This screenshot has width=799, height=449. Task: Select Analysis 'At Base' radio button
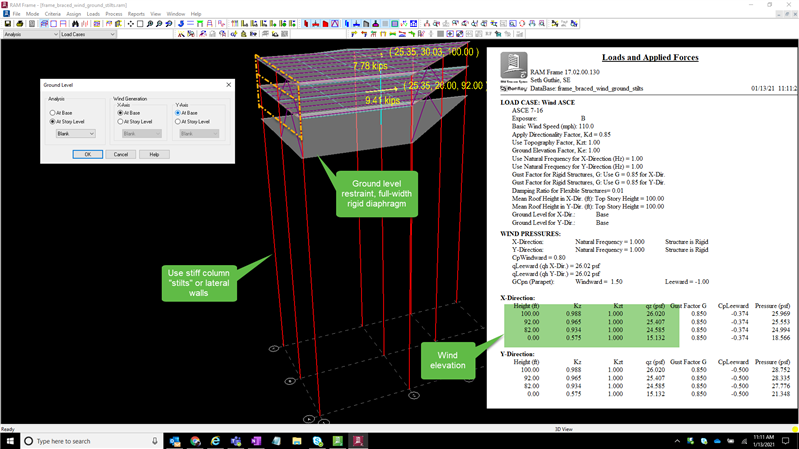point(53,113)
